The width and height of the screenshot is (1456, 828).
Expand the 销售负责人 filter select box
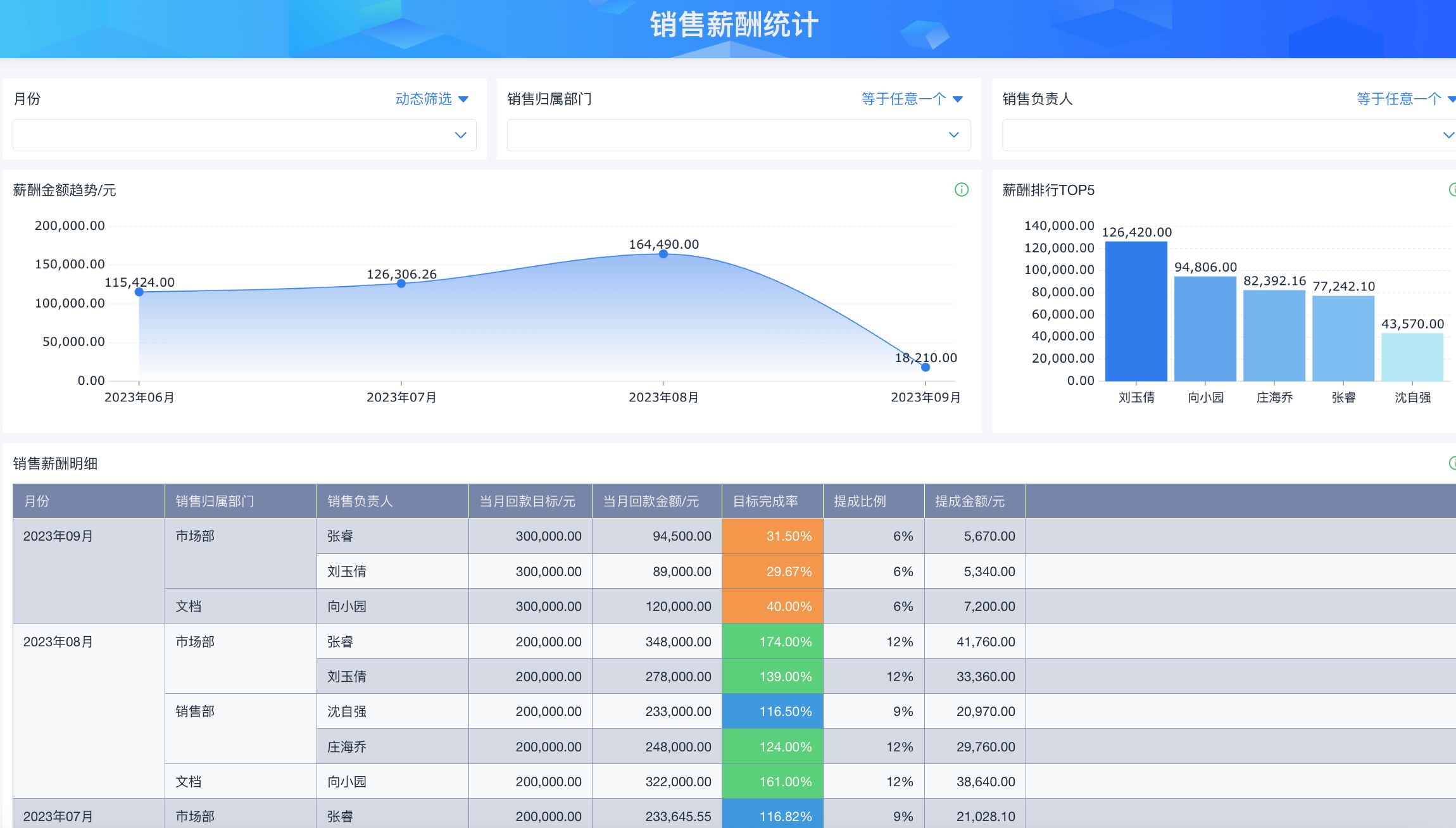(1228, 135)
